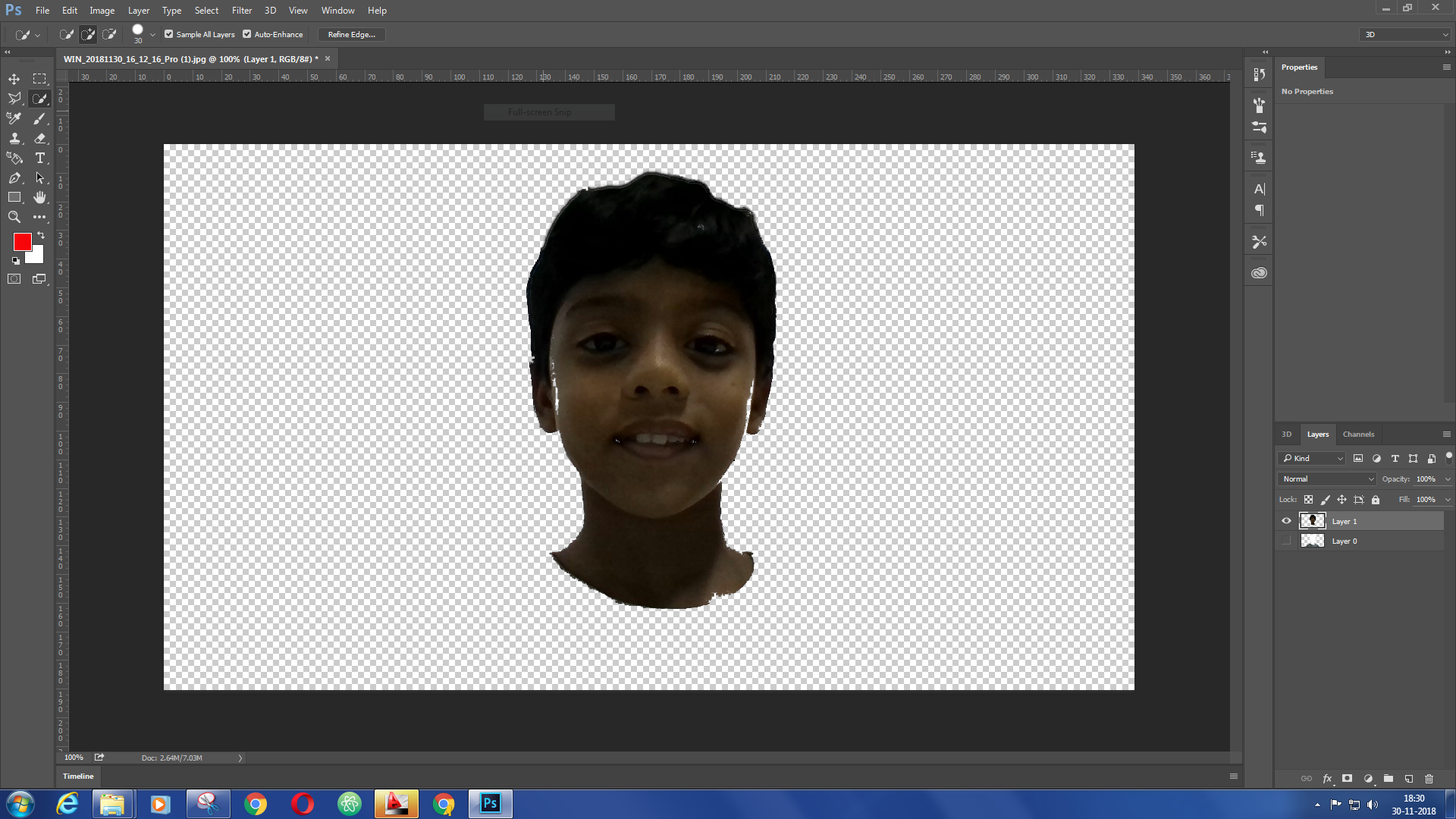The image size is (1456, 819).
Task: Select the Clone Stamp tool
Action: [14, 138]
